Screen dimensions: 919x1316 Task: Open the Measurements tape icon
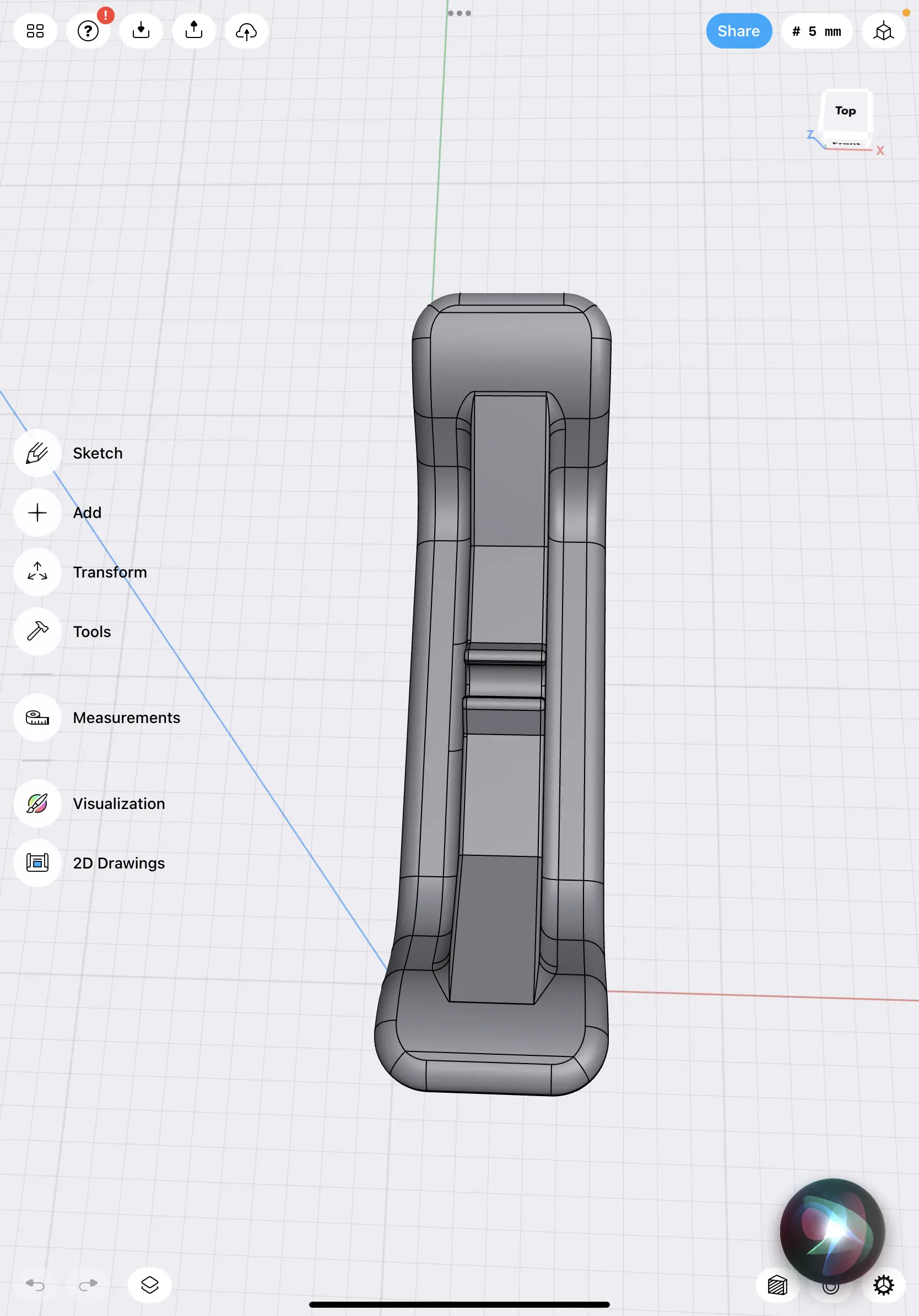[x=37, y=718]
